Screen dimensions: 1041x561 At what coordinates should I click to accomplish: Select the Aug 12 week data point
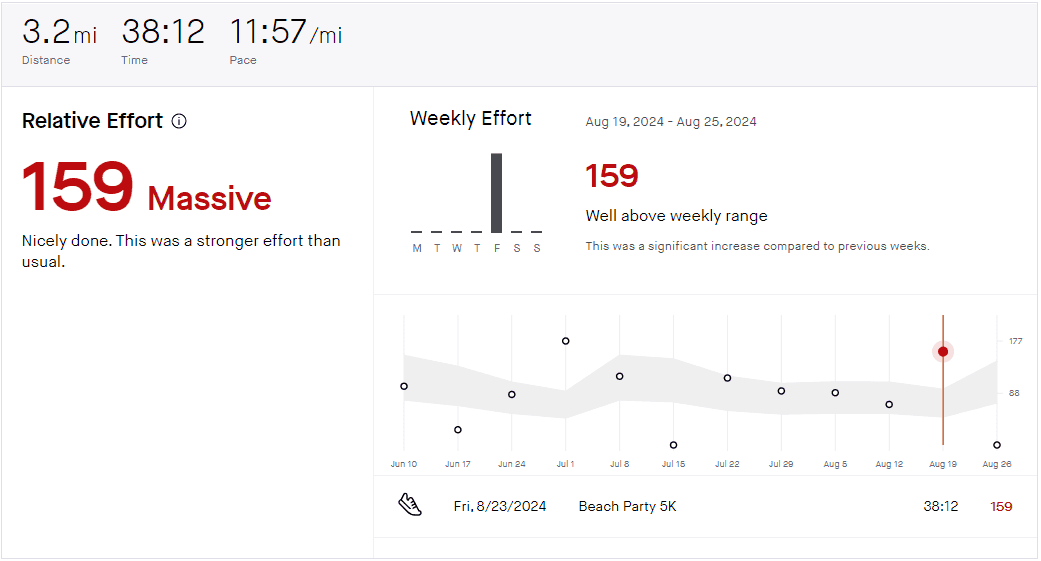[x=889, y=404]
